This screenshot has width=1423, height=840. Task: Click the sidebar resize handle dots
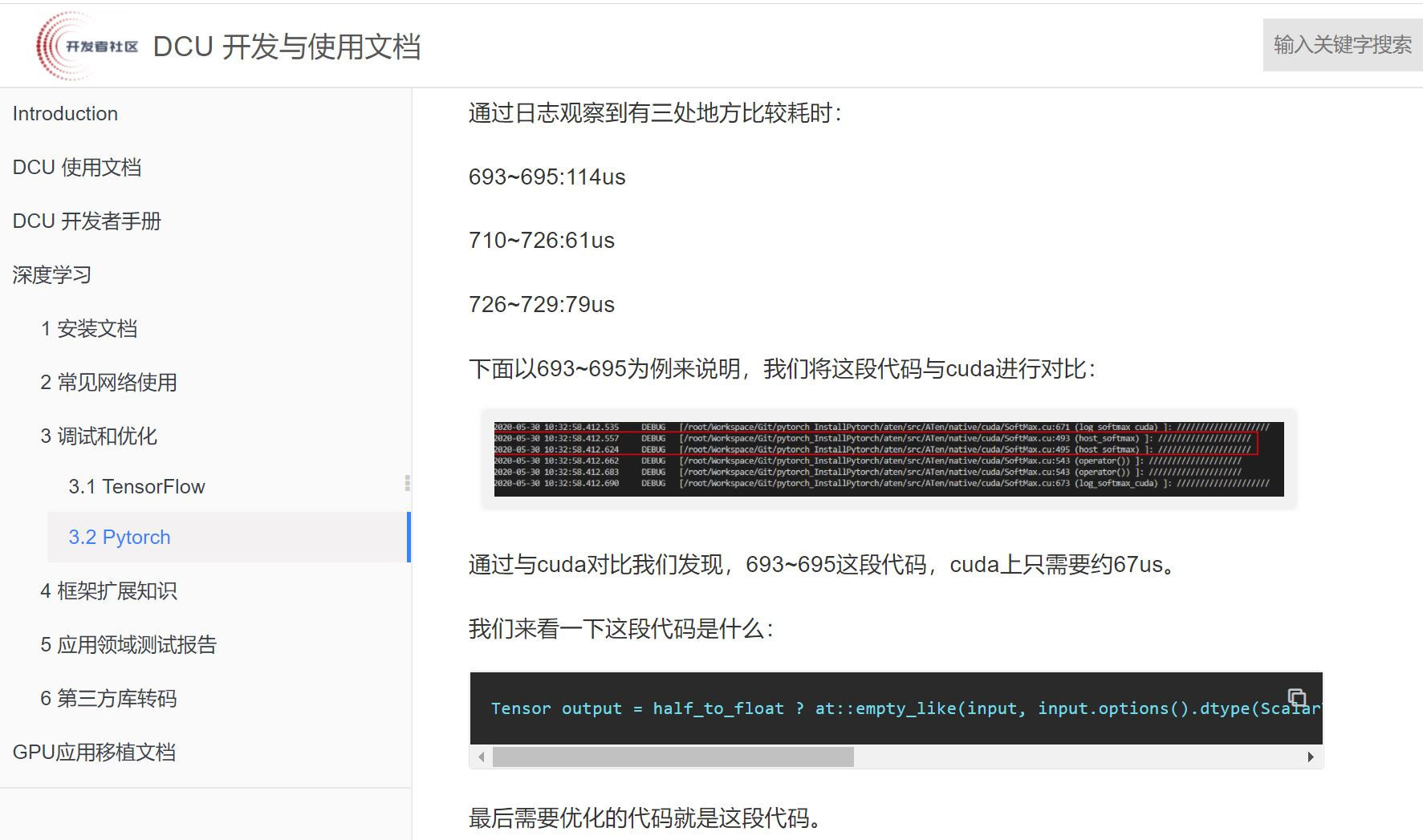[408, 482]
